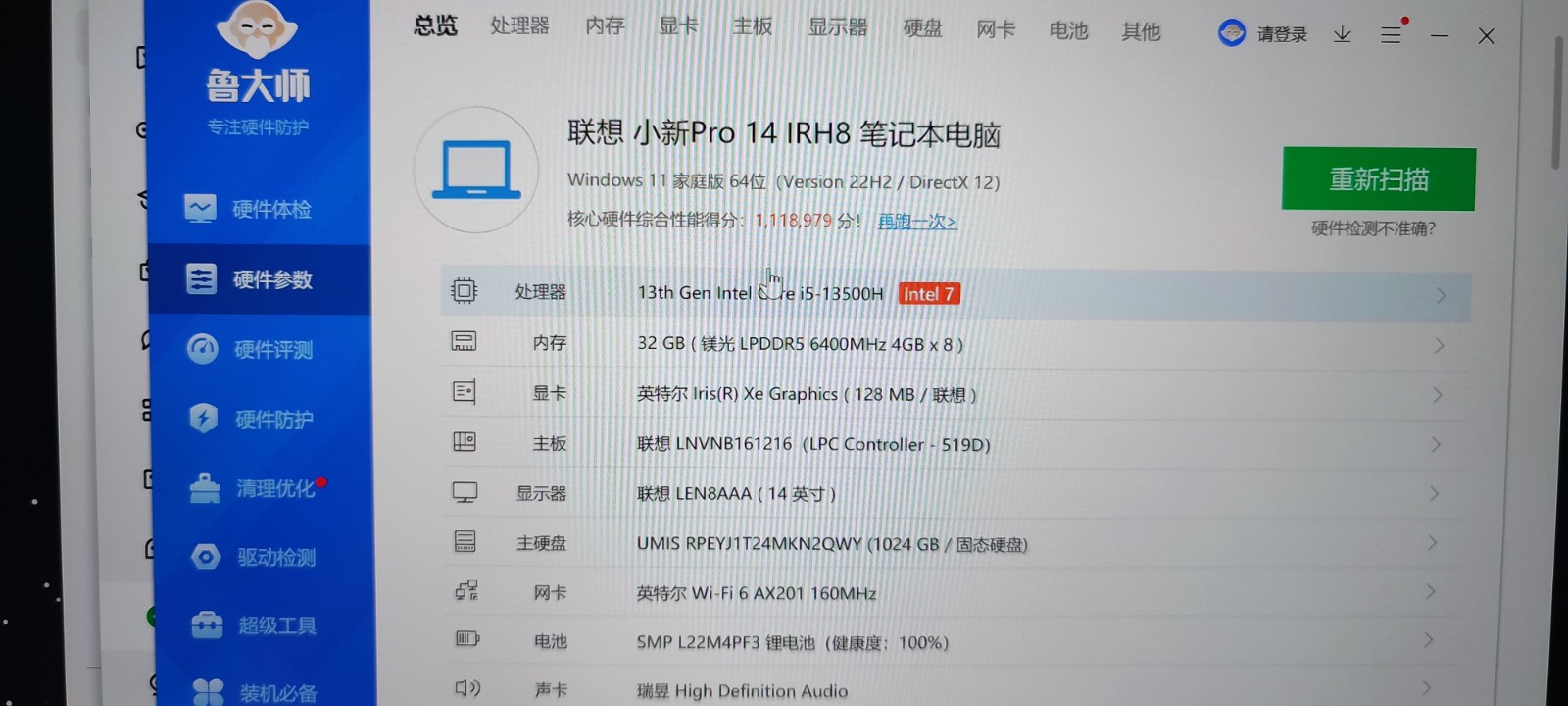The width and height of the screenshot is (1568, 706).
Task: Expand the 声卡 row chevron
Action: pos(1426,688)
